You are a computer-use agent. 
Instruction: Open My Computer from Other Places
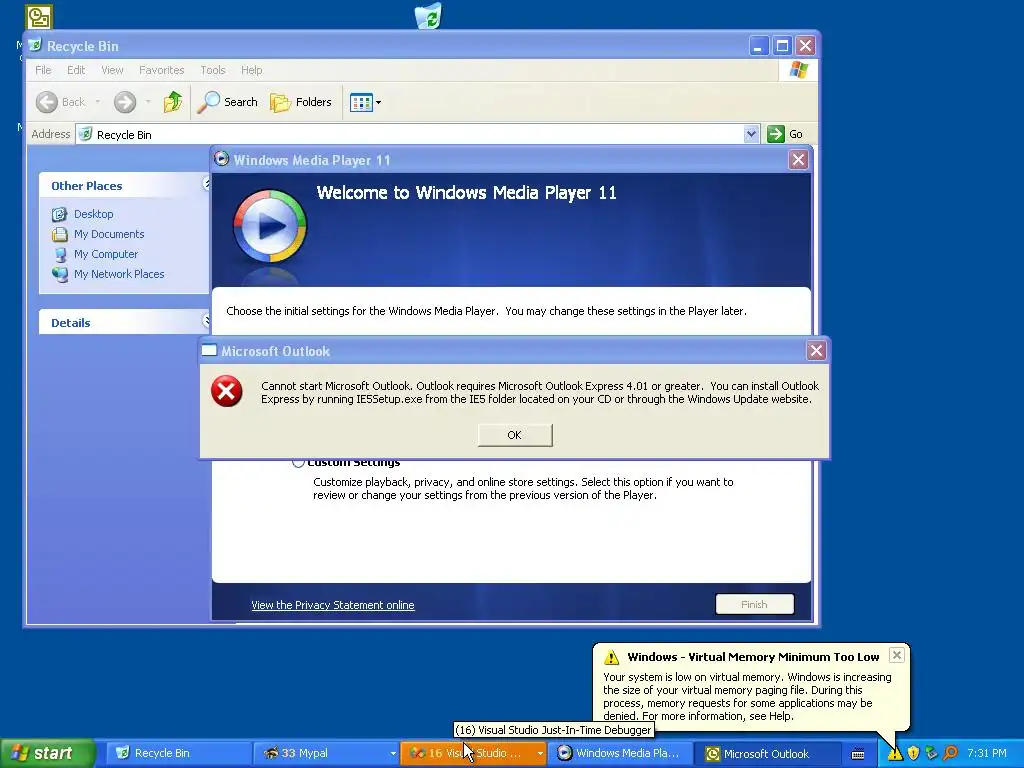(106, 254)
